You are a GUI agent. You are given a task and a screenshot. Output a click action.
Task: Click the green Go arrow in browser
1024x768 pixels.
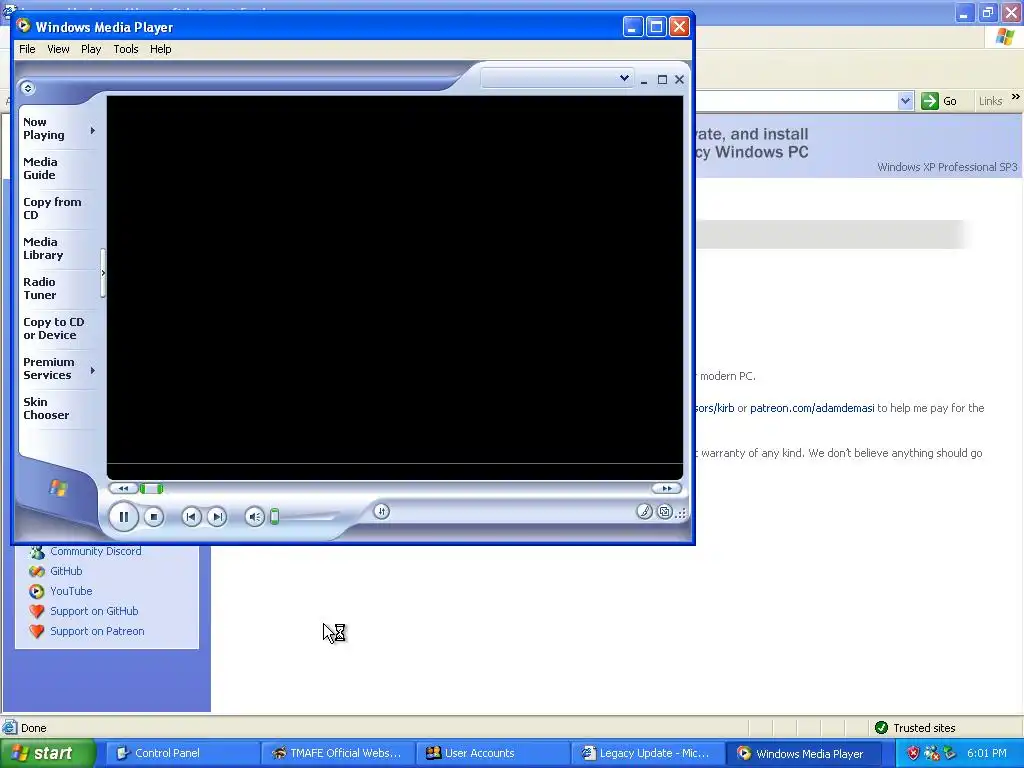pos(929,101)
